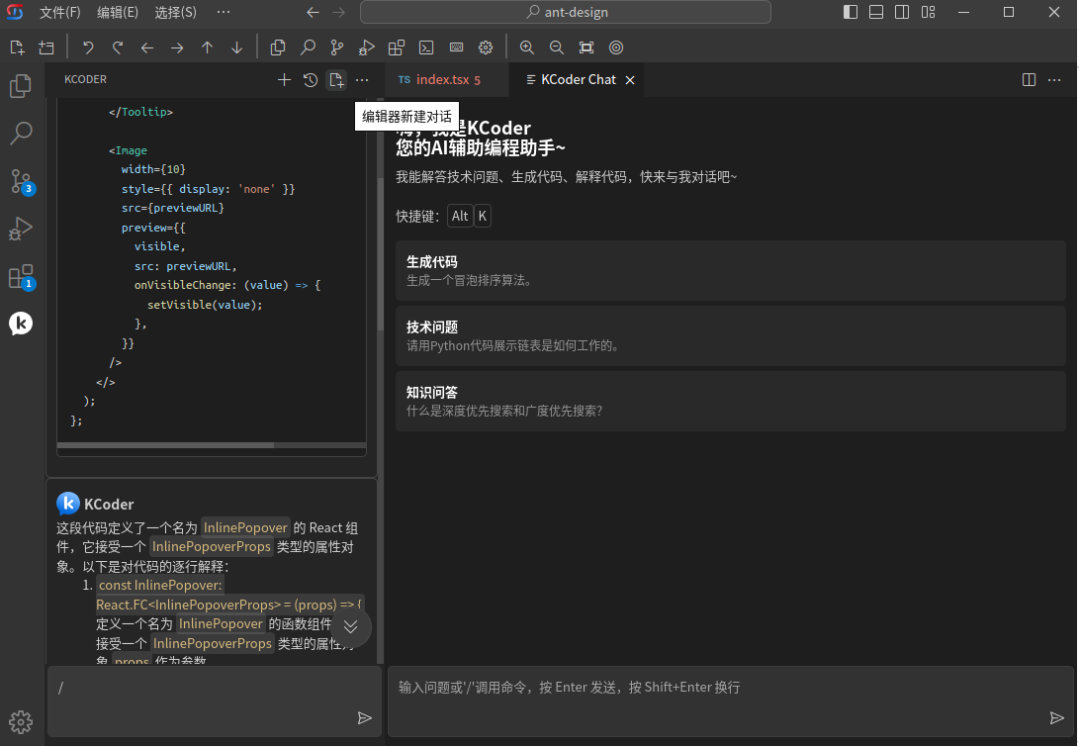Screen dimensions: 1080x747
Task: Split the editor to the right
Action: click(x=1029, y=80)
